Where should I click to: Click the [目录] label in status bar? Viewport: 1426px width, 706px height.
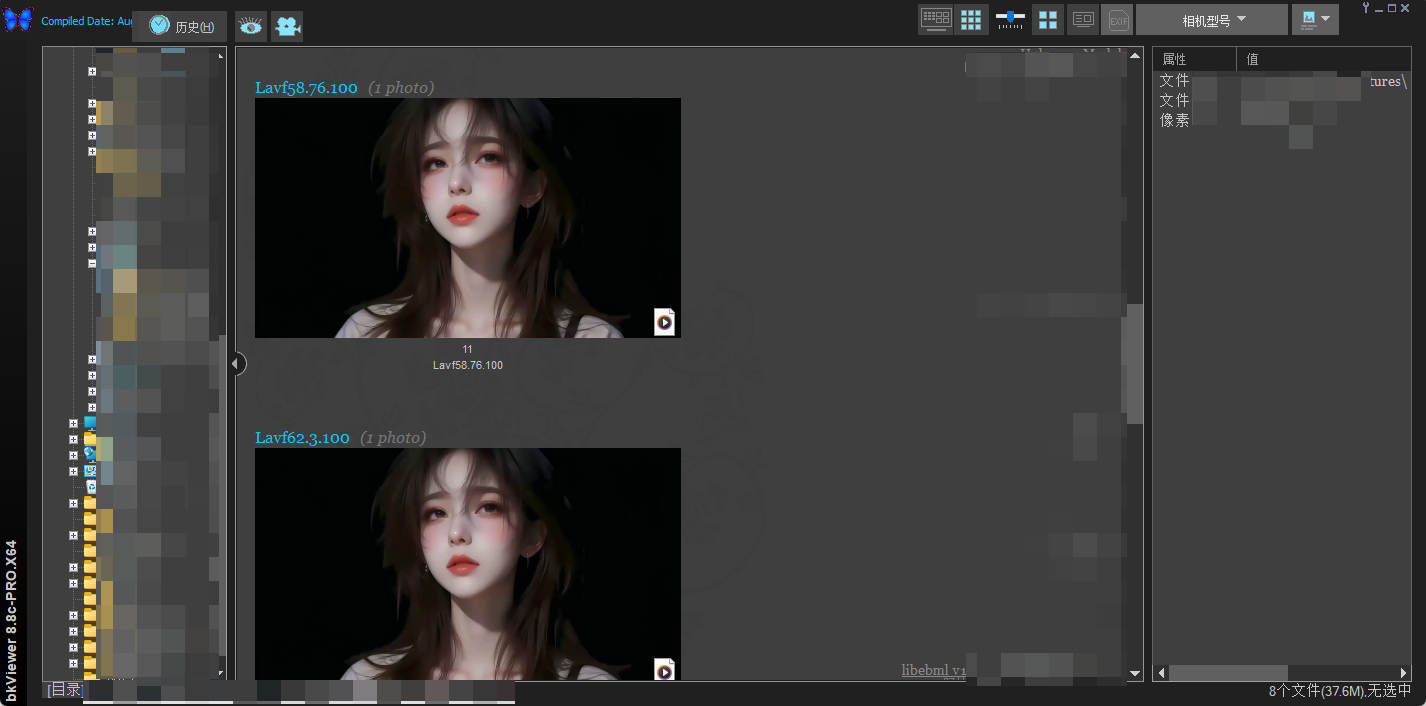pos(66,690)
